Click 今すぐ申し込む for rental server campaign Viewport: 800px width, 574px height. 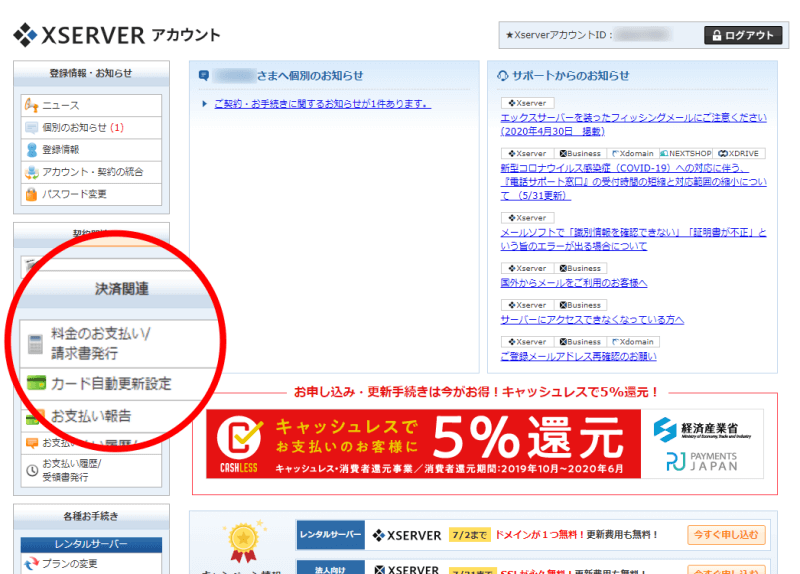tap(726, 535)
